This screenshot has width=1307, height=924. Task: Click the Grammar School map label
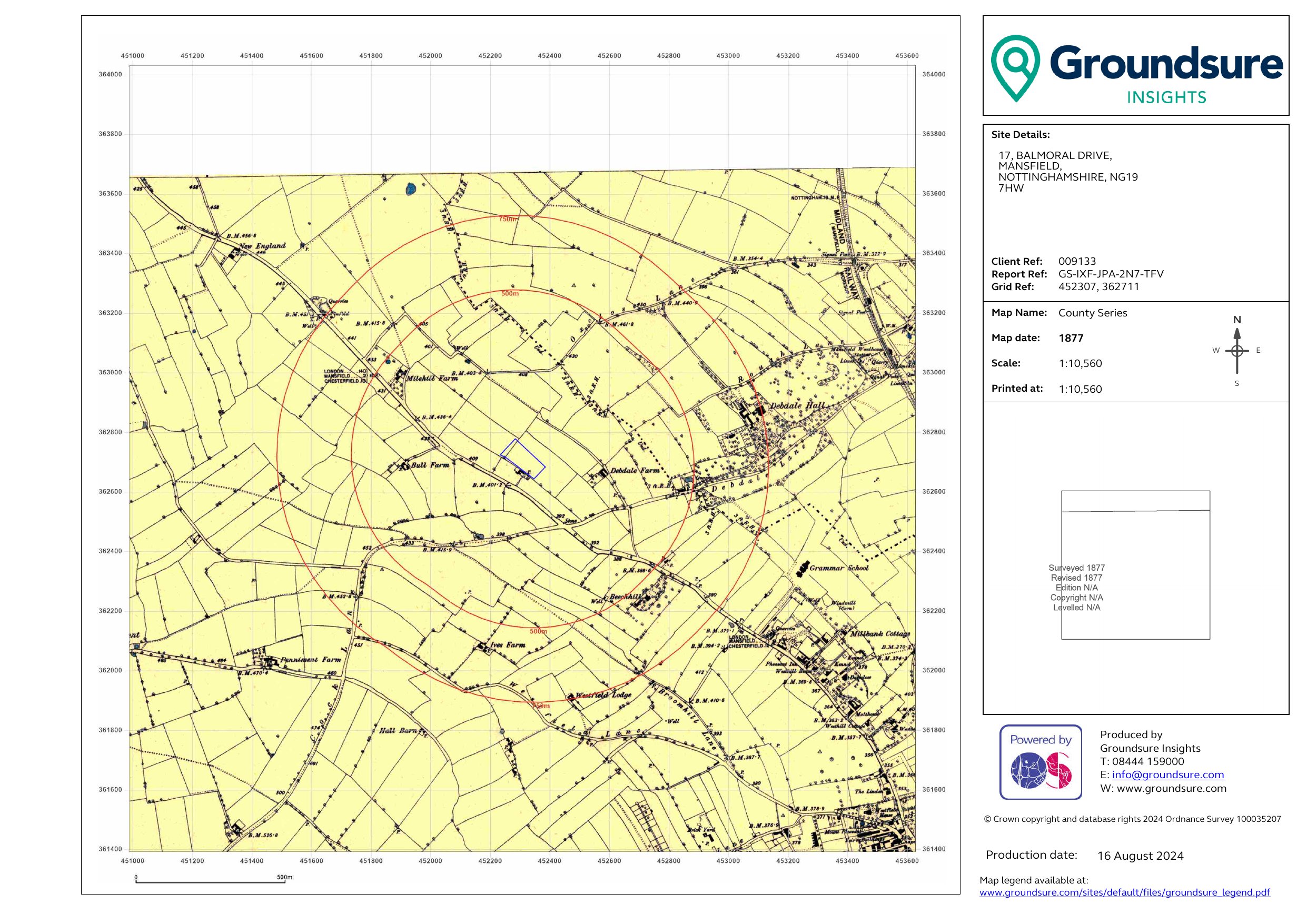(x=838, y=568)
